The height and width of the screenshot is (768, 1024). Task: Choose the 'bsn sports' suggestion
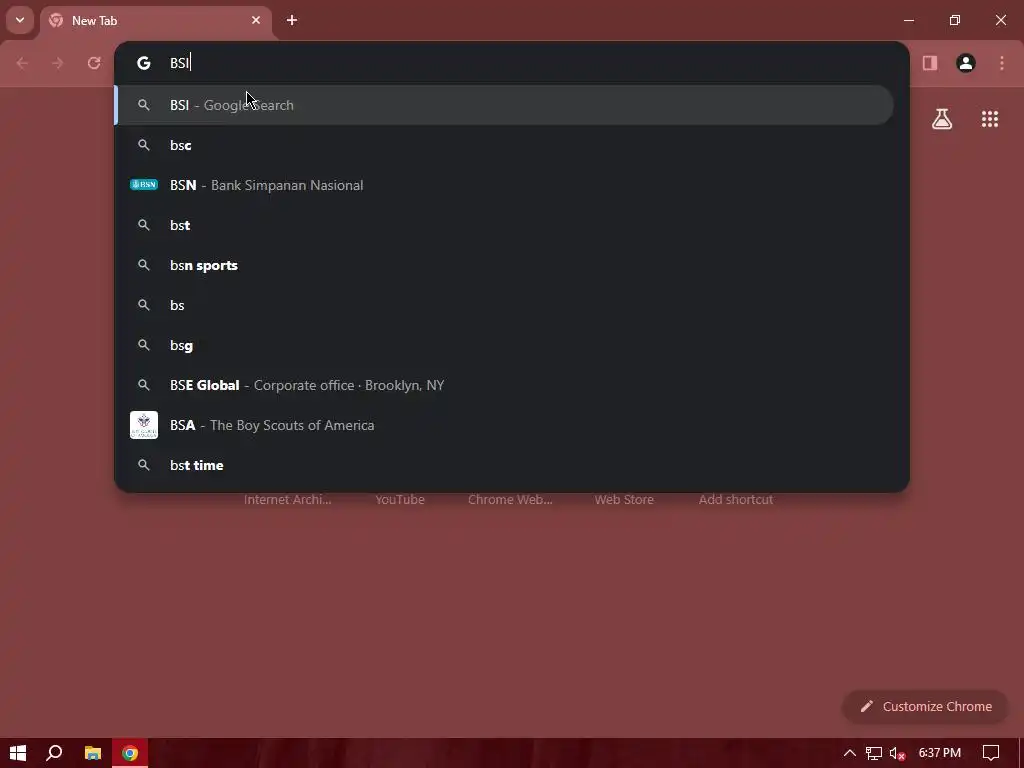(504, 265)
